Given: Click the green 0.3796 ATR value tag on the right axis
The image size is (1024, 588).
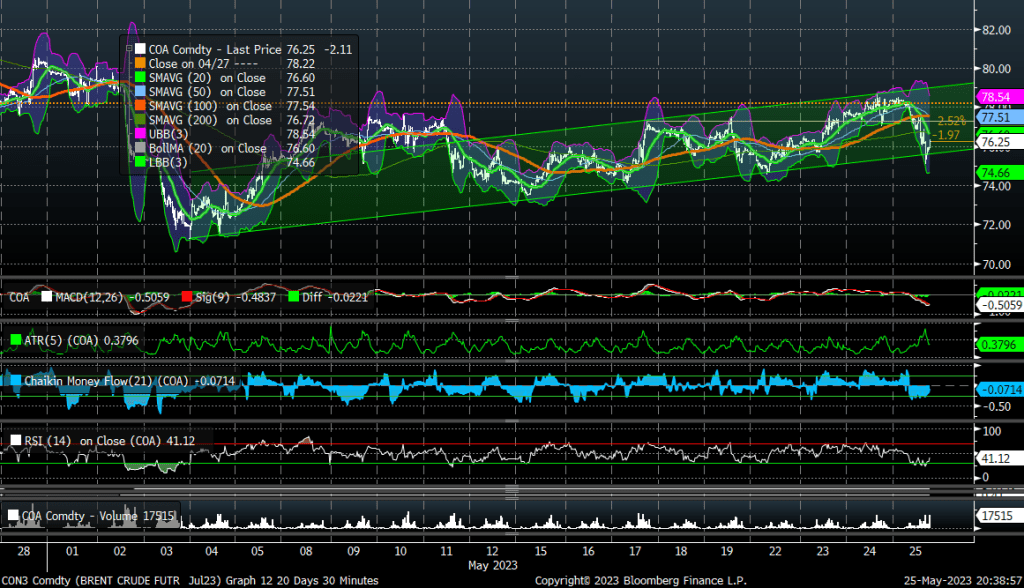Looking at the screenshot, I should tap(999, 345).
